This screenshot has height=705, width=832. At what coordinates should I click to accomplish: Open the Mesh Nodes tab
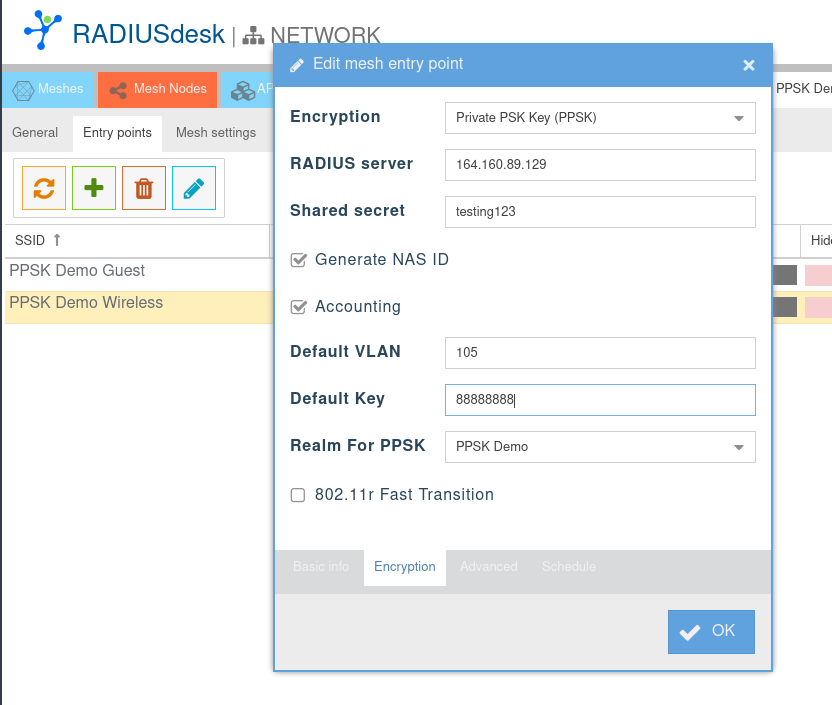tap(158, 89)
